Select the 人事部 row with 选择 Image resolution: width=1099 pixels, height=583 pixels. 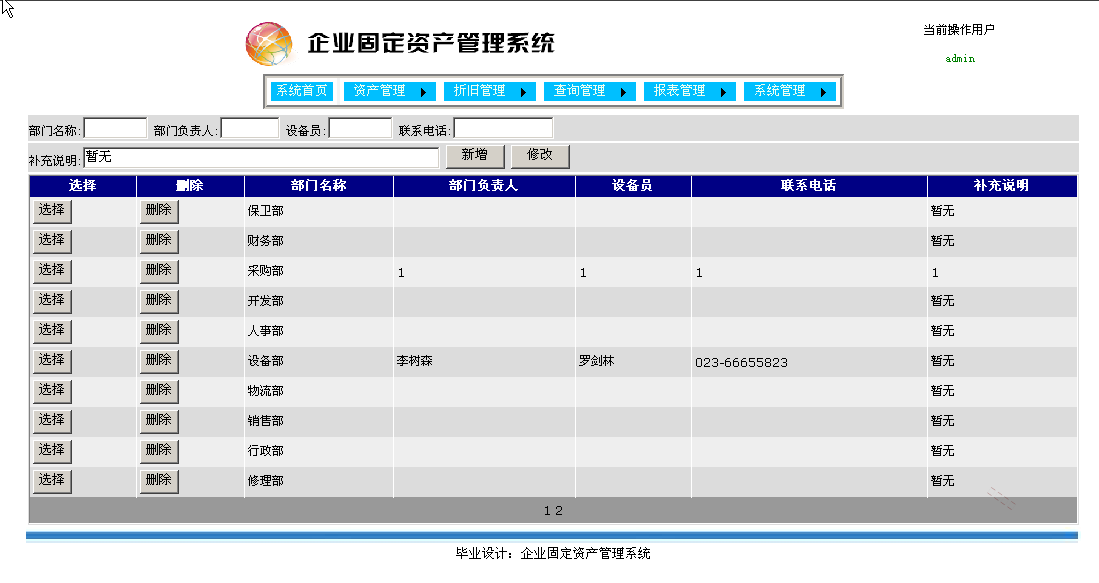click(x=52, y=331)
